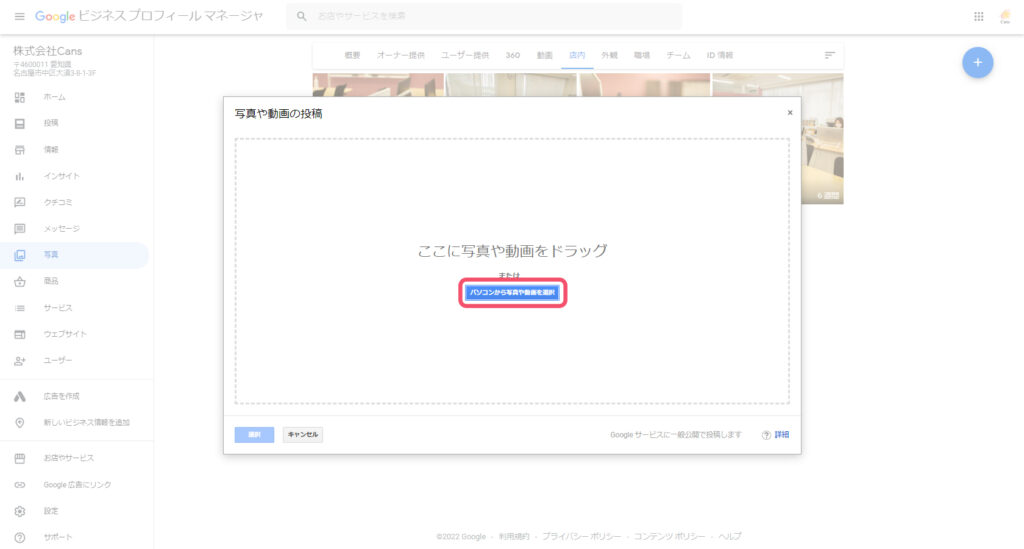
Task: Open the 詳細 help link
Action: 781,435
